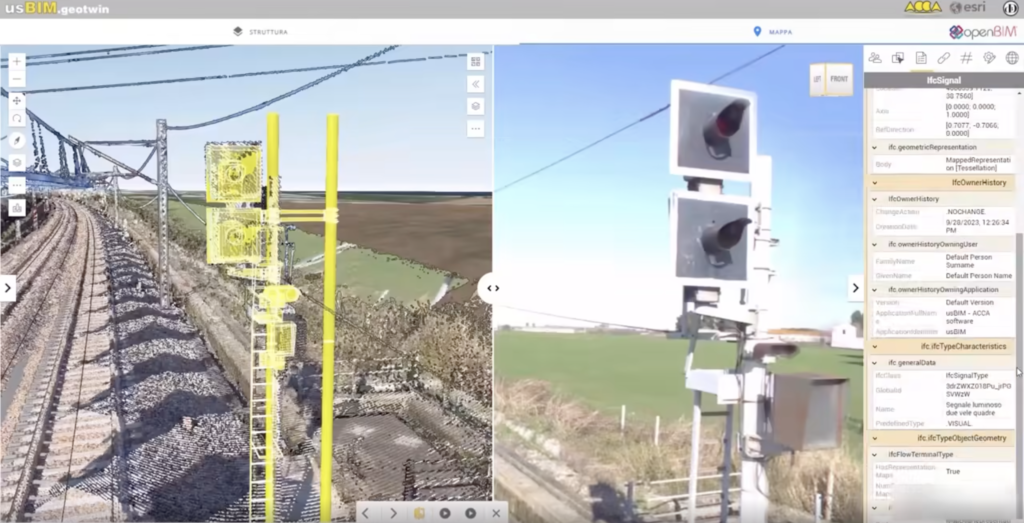Open the users icon in properties toolbar
This screenshot has height=523, width=1024.
(x=875, y=58)
